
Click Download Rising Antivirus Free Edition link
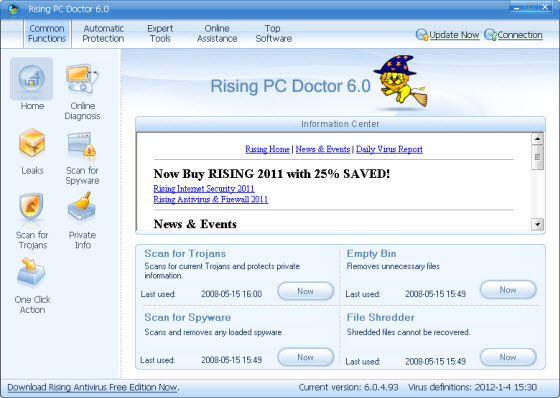tap(93, 387)
